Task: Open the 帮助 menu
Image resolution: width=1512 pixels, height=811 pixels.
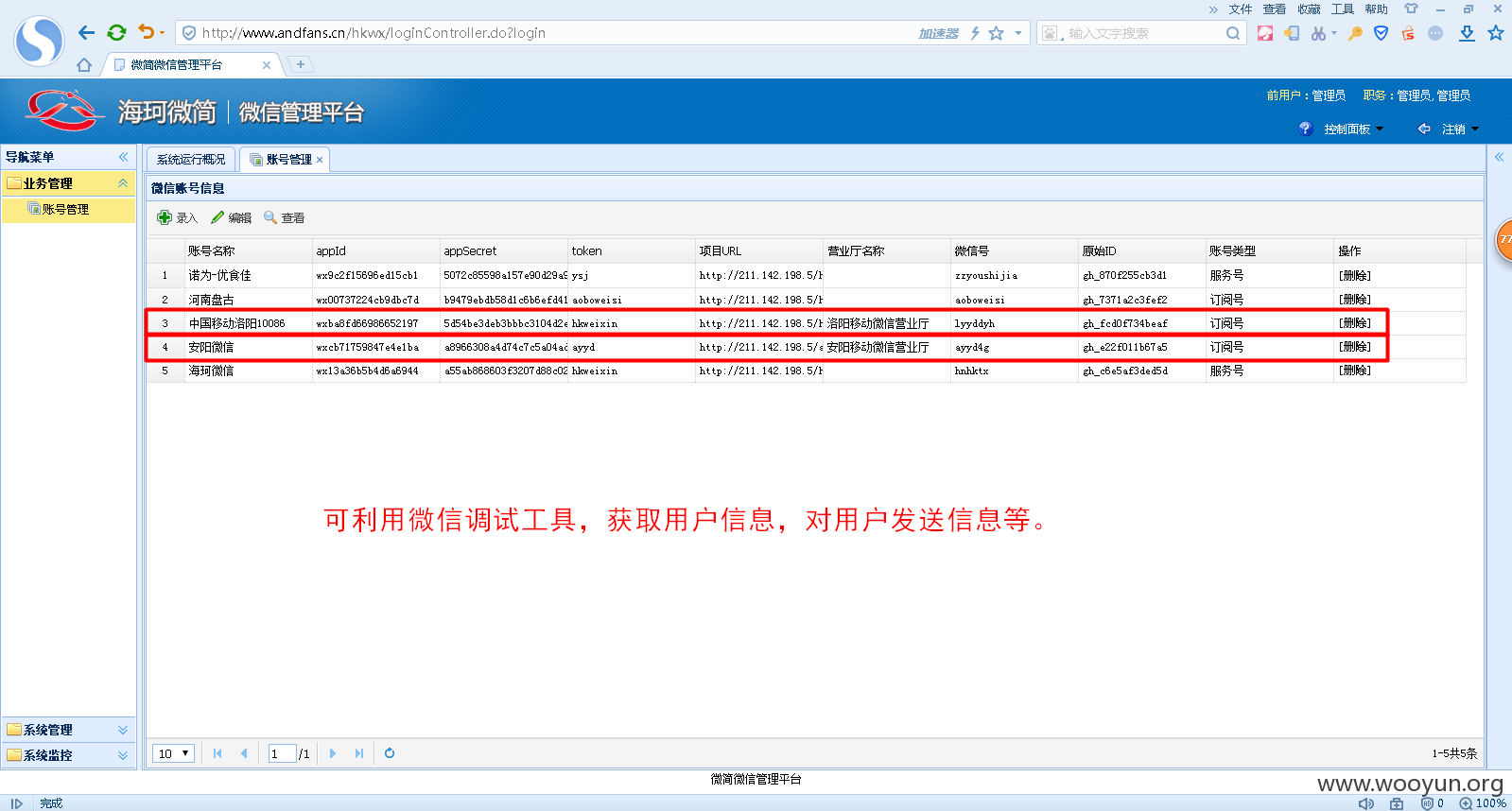Action: pyautogui.click(x=1377, y=9)
